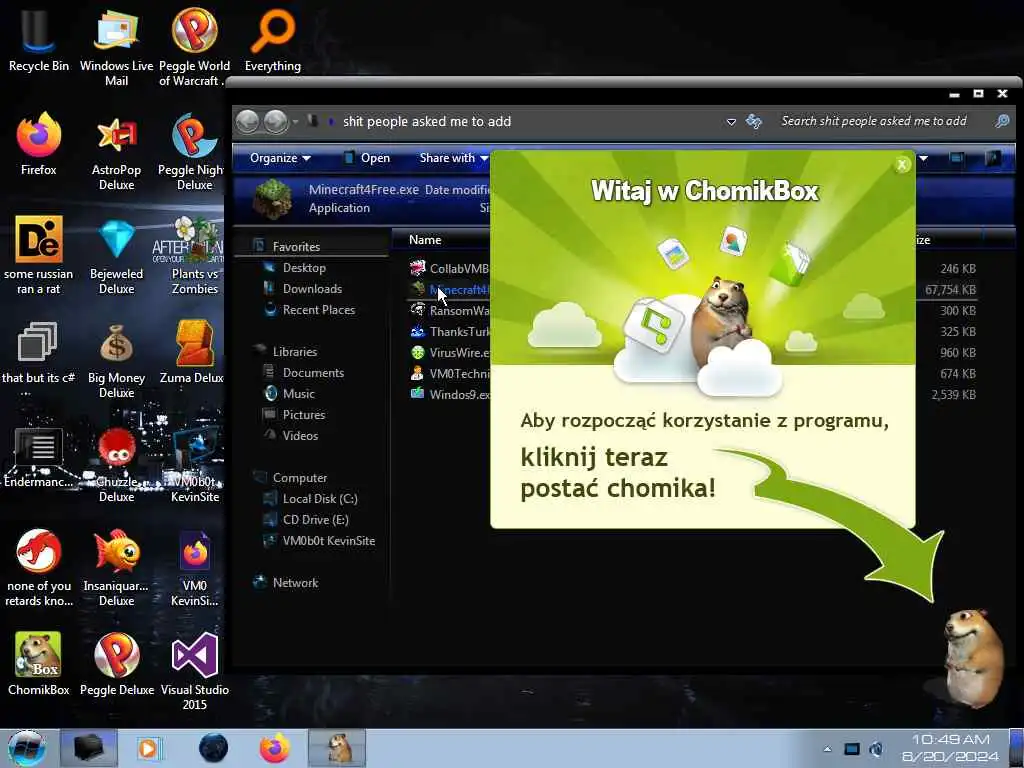Select the VM0b0t KevinSite desktop icon
Viewport: 1024px width, 768px height.
coord(194,464)
